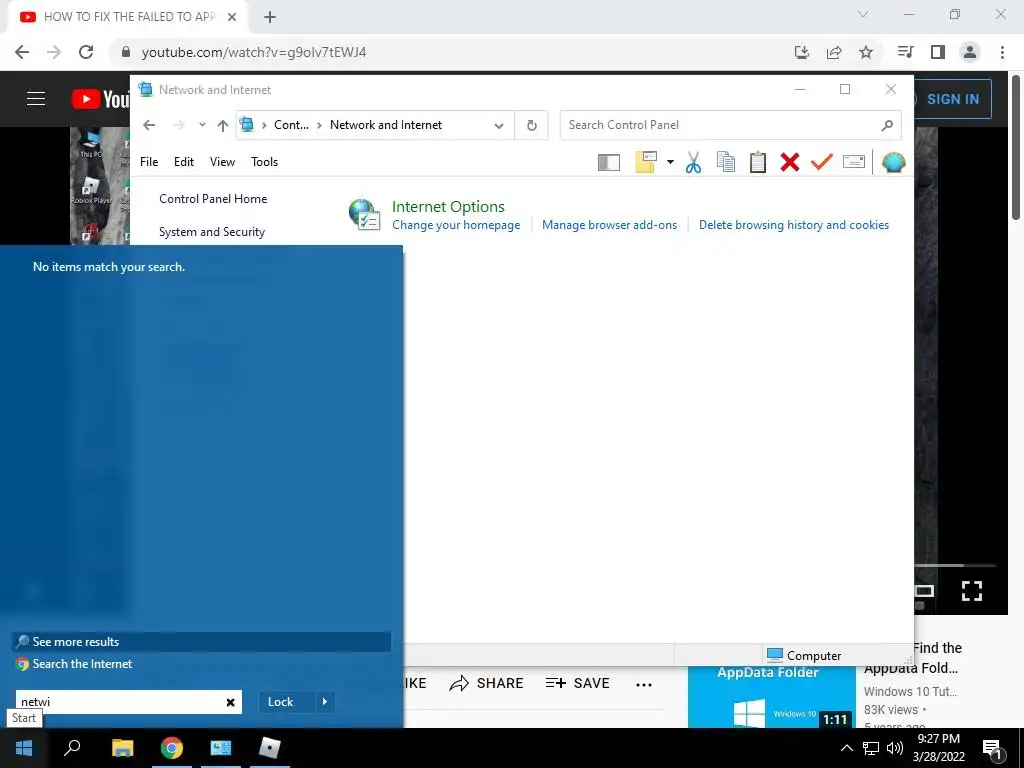
Task: Open Chrome from the taskbar
Action: click(172, 748)
